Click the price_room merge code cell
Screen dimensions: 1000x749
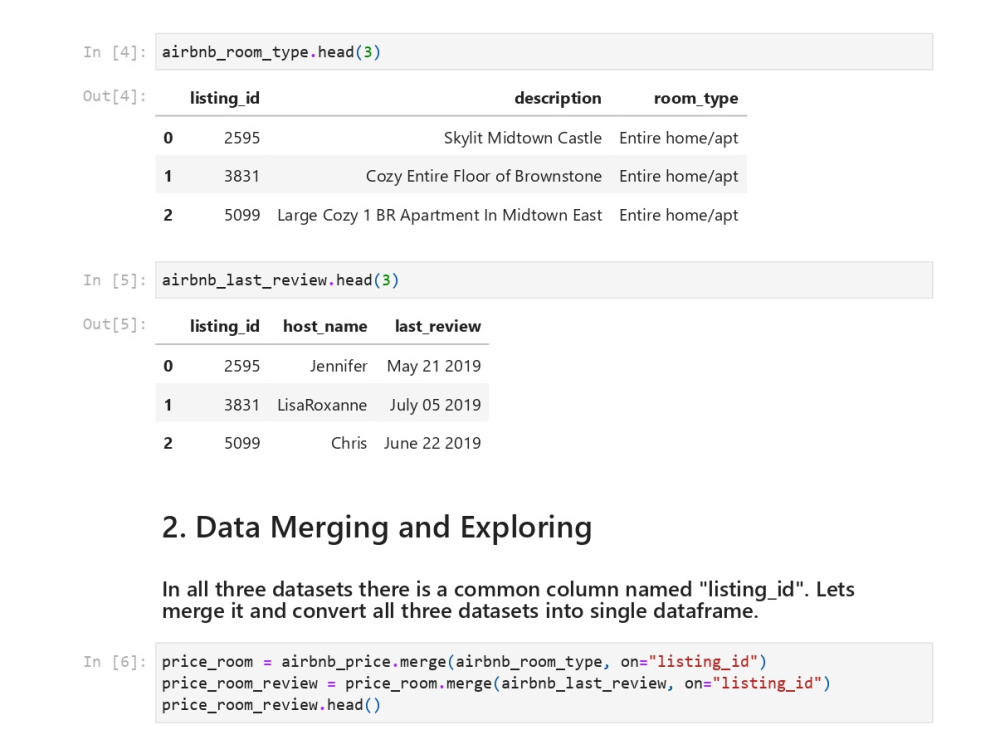click(x=543, y=683)
